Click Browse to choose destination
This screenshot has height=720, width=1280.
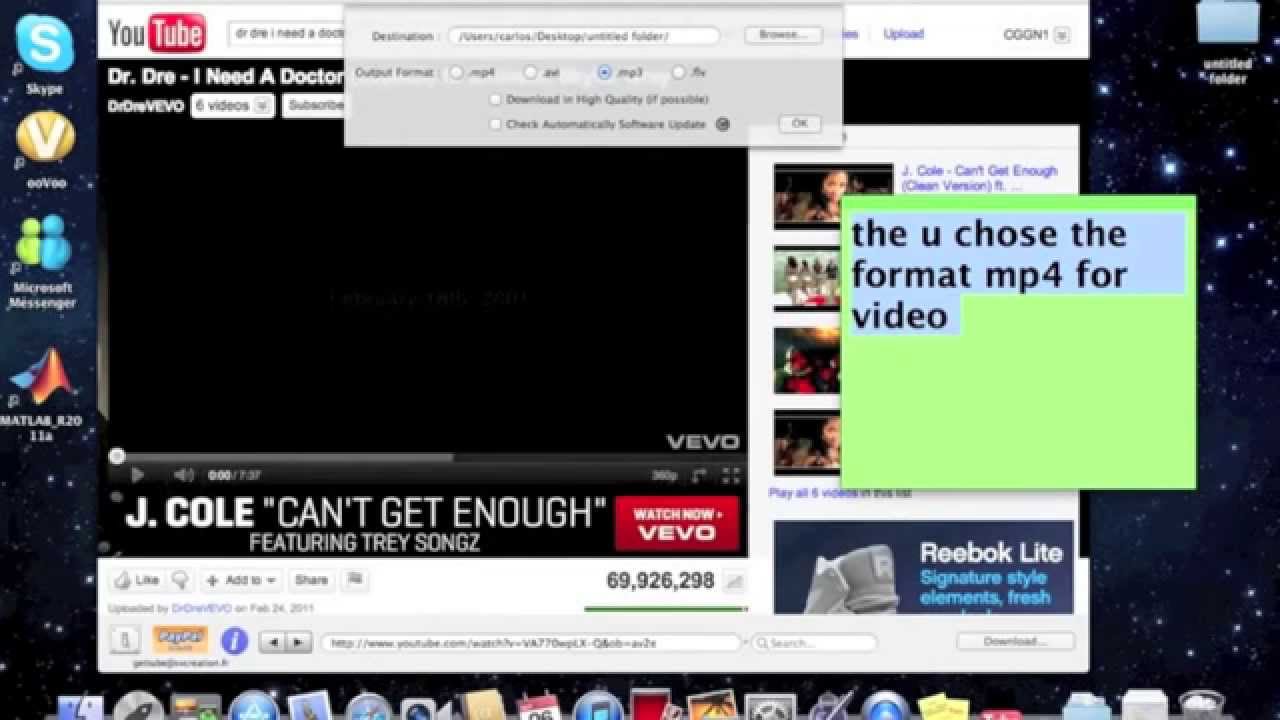783,35
